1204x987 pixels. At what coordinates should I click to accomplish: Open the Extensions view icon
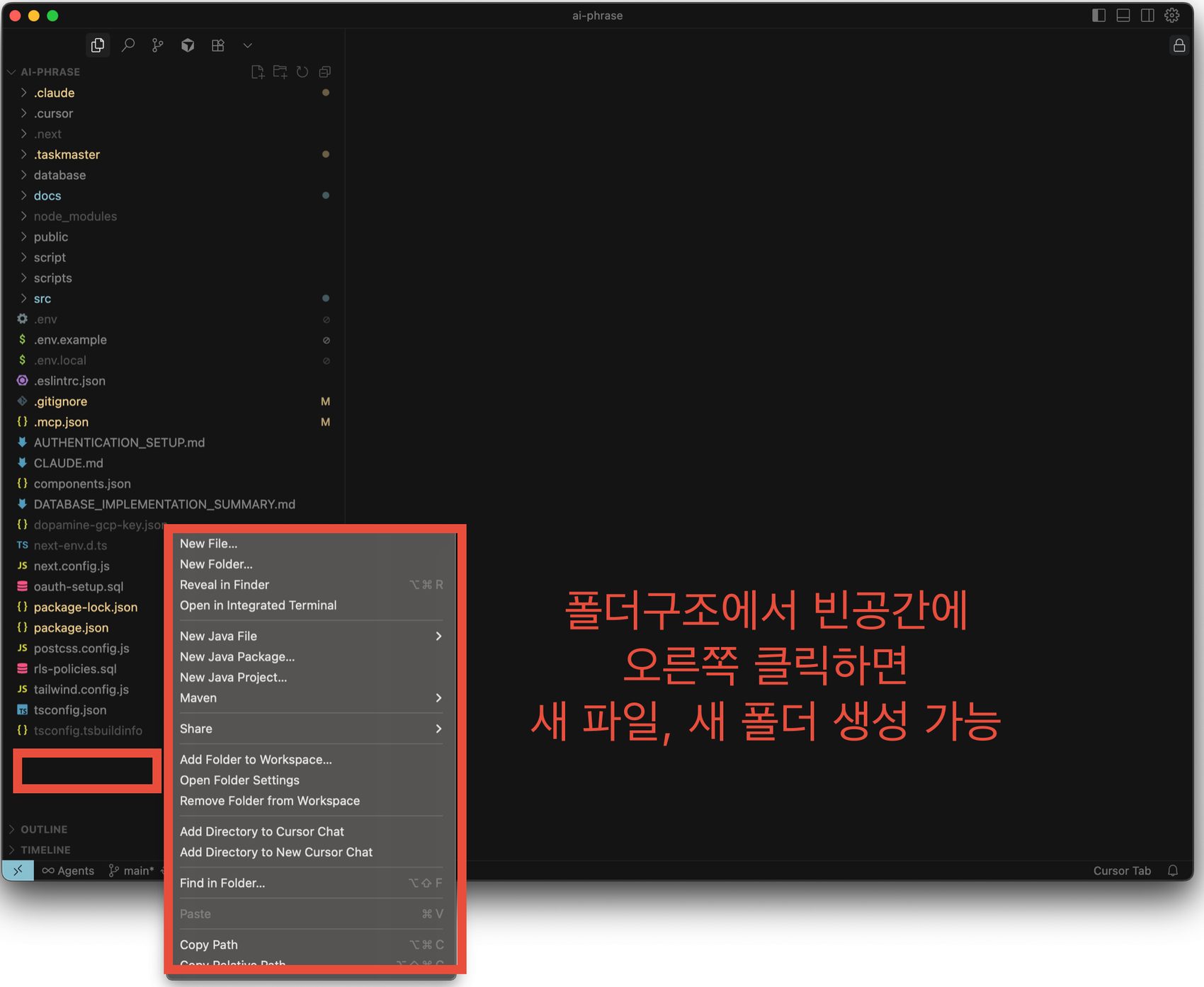[218, 45]
